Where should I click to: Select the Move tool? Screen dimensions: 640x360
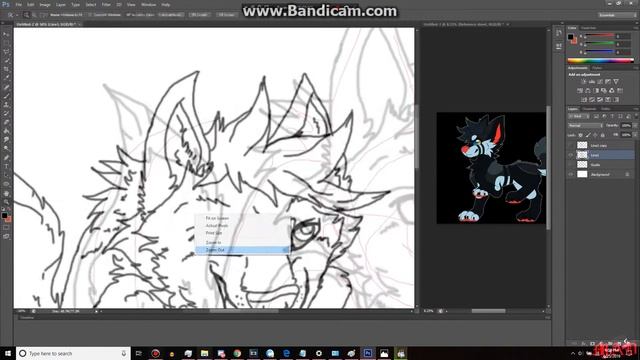(6, 34)
